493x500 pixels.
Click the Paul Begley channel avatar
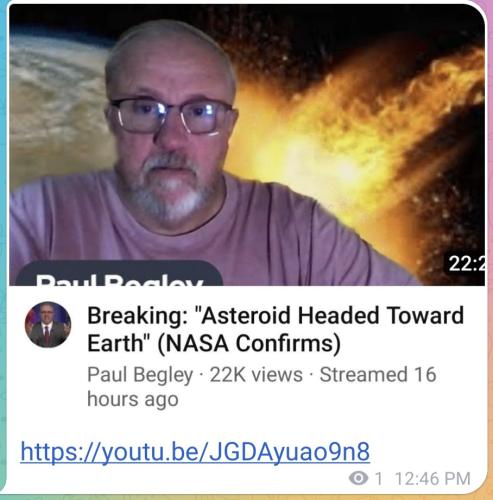[x=48, y=325]
